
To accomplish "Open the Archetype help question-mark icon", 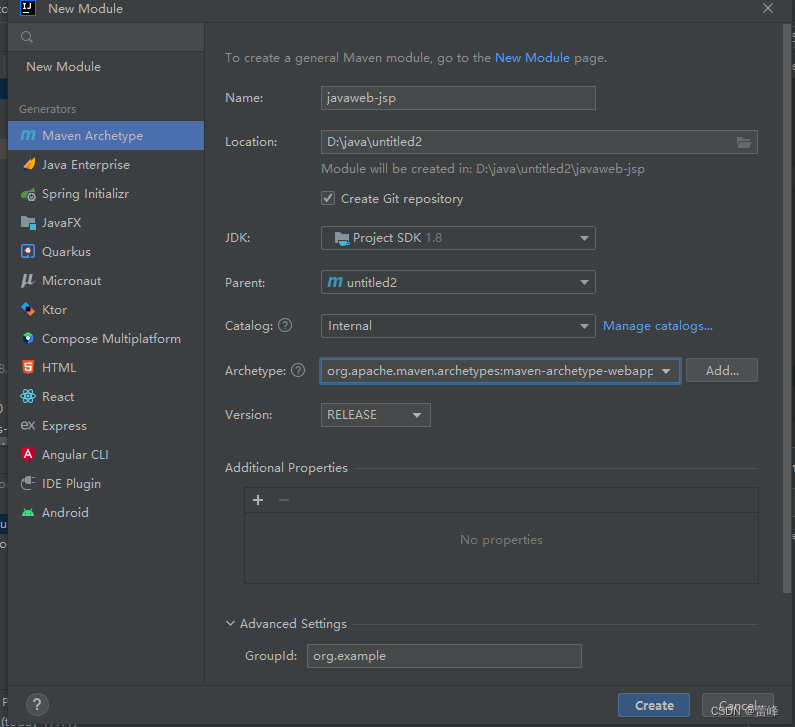I will pyautogui.click(x=299, y=371).
